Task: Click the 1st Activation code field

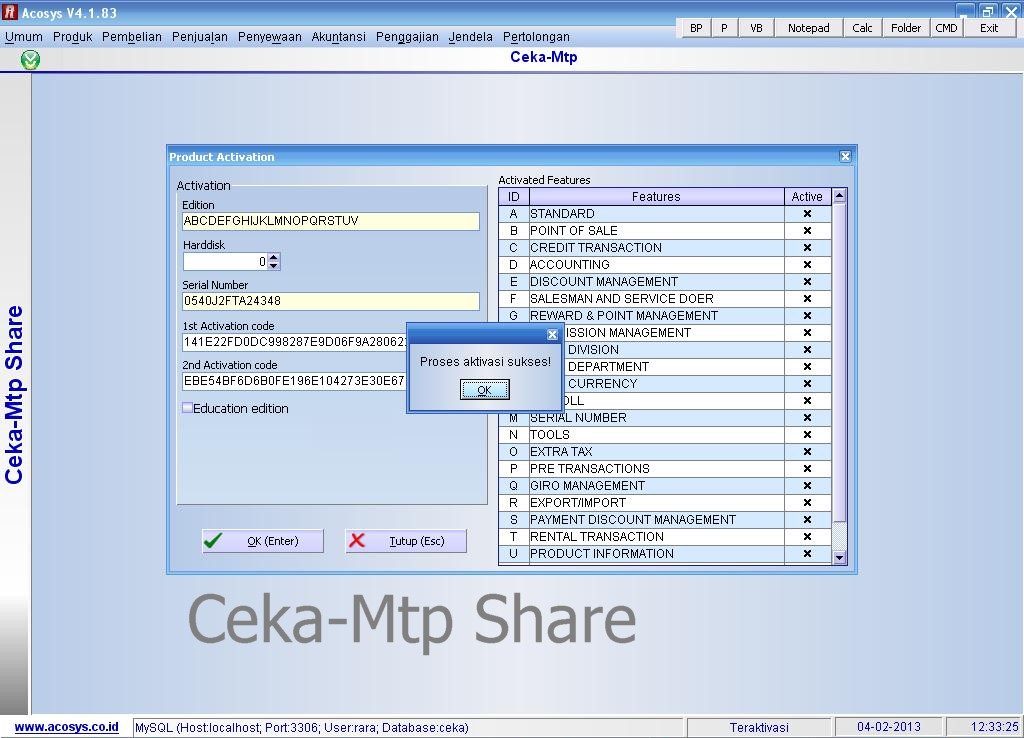Action: click(x=295, y=342)
